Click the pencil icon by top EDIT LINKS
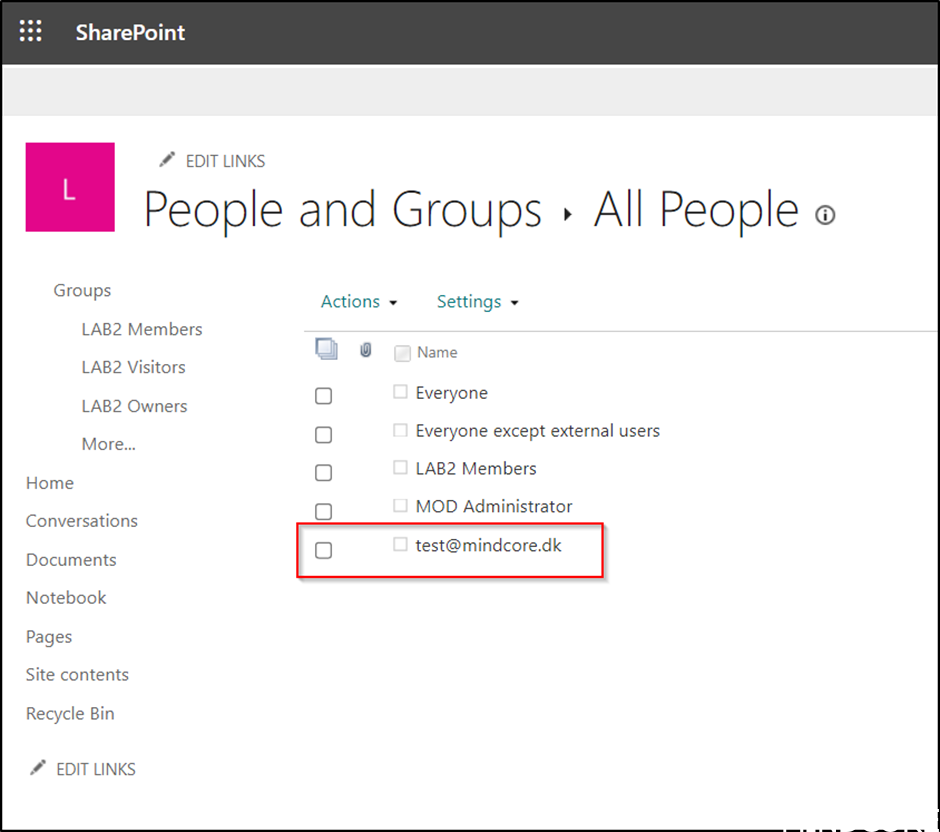 point(167,159)
